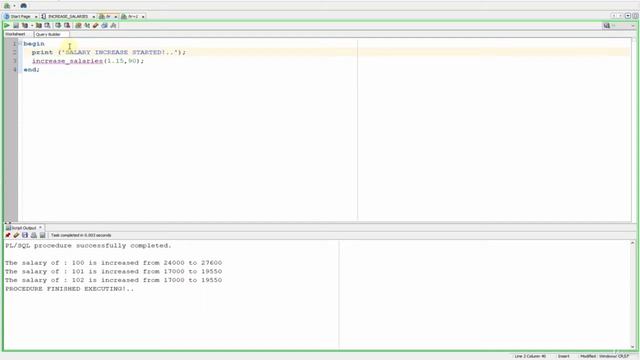This screenshot has width=640, height=360.
Task: Click output panel scrollbar down arrow
Action: 633,347
